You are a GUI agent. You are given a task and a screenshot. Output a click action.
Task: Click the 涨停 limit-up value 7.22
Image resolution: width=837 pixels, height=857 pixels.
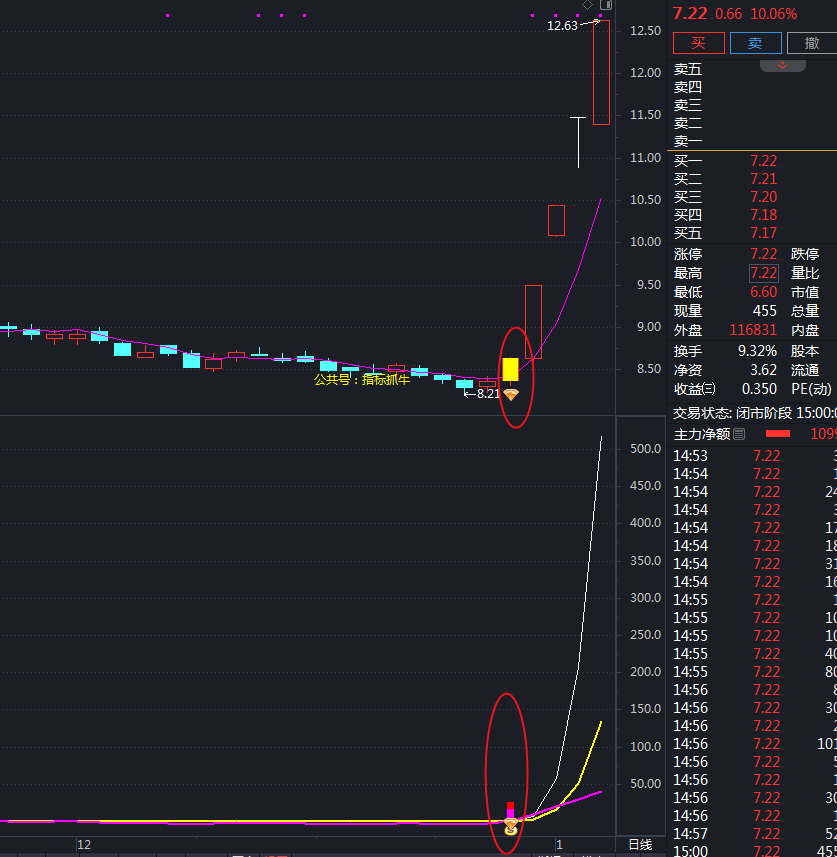(764, 254)
